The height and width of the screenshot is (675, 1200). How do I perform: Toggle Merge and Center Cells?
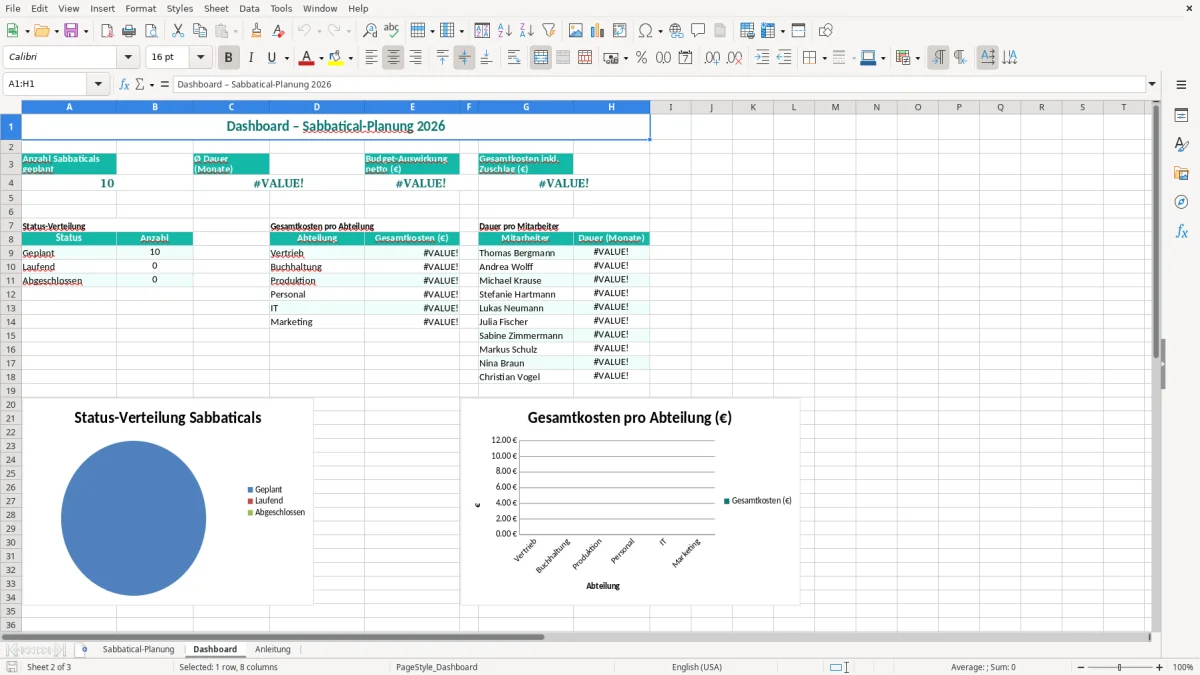(x=541, y=58)
